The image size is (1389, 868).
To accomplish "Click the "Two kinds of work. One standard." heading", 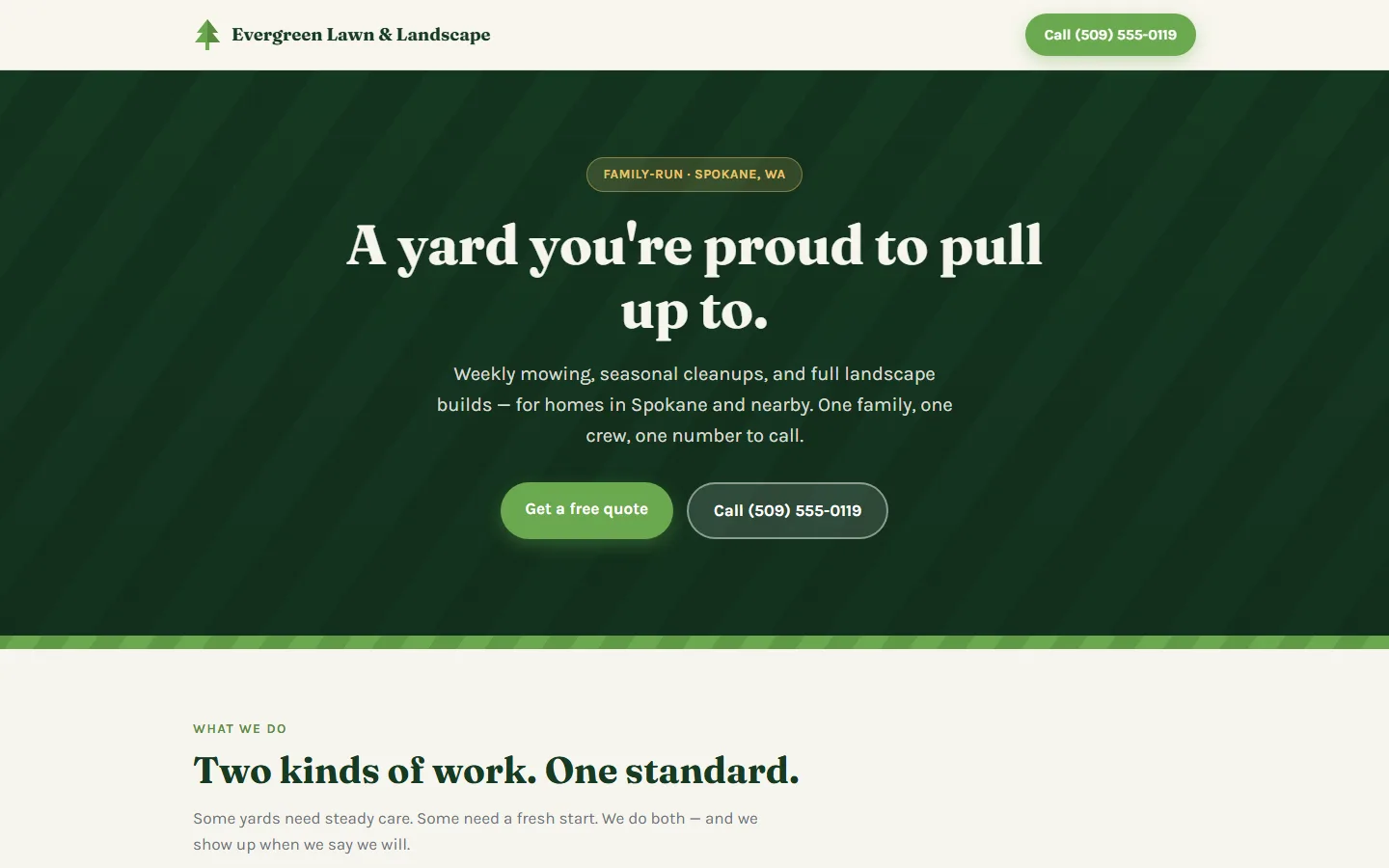I will click(496, 771).
